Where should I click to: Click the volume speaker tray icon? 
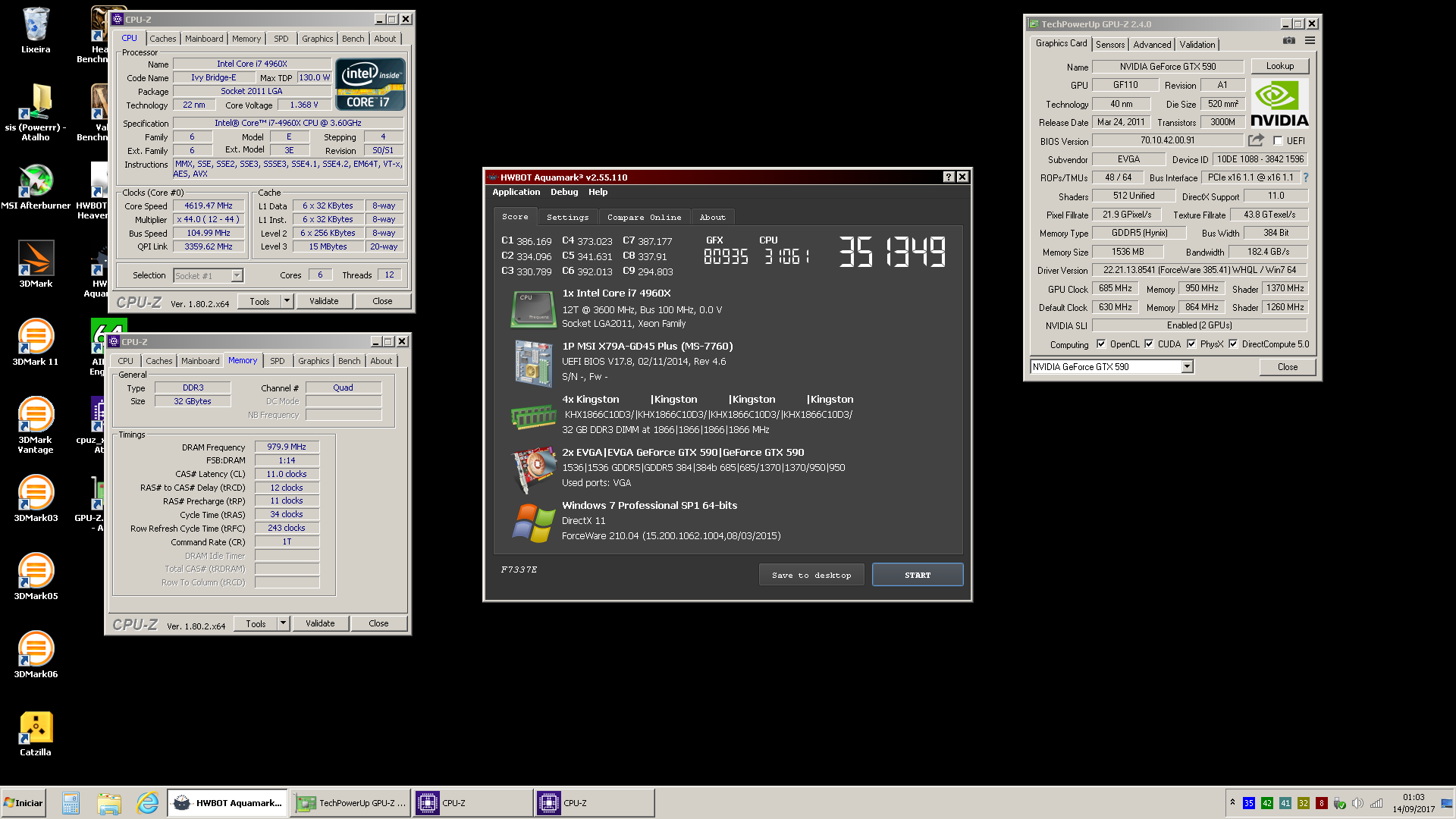click(x=1357, y=803)
